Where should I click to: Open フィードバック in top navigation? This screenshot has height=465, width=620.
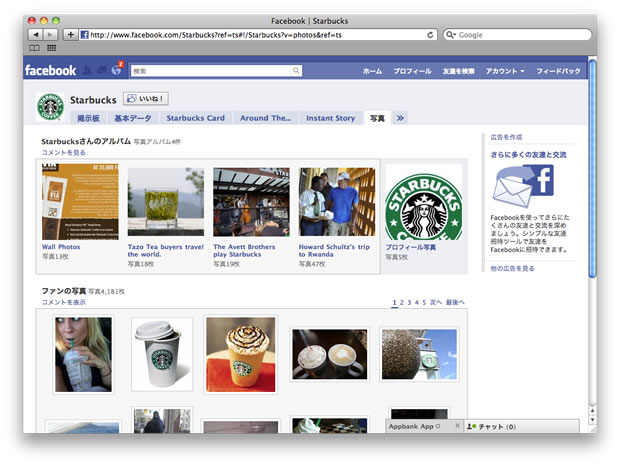(x=558, y=71)
